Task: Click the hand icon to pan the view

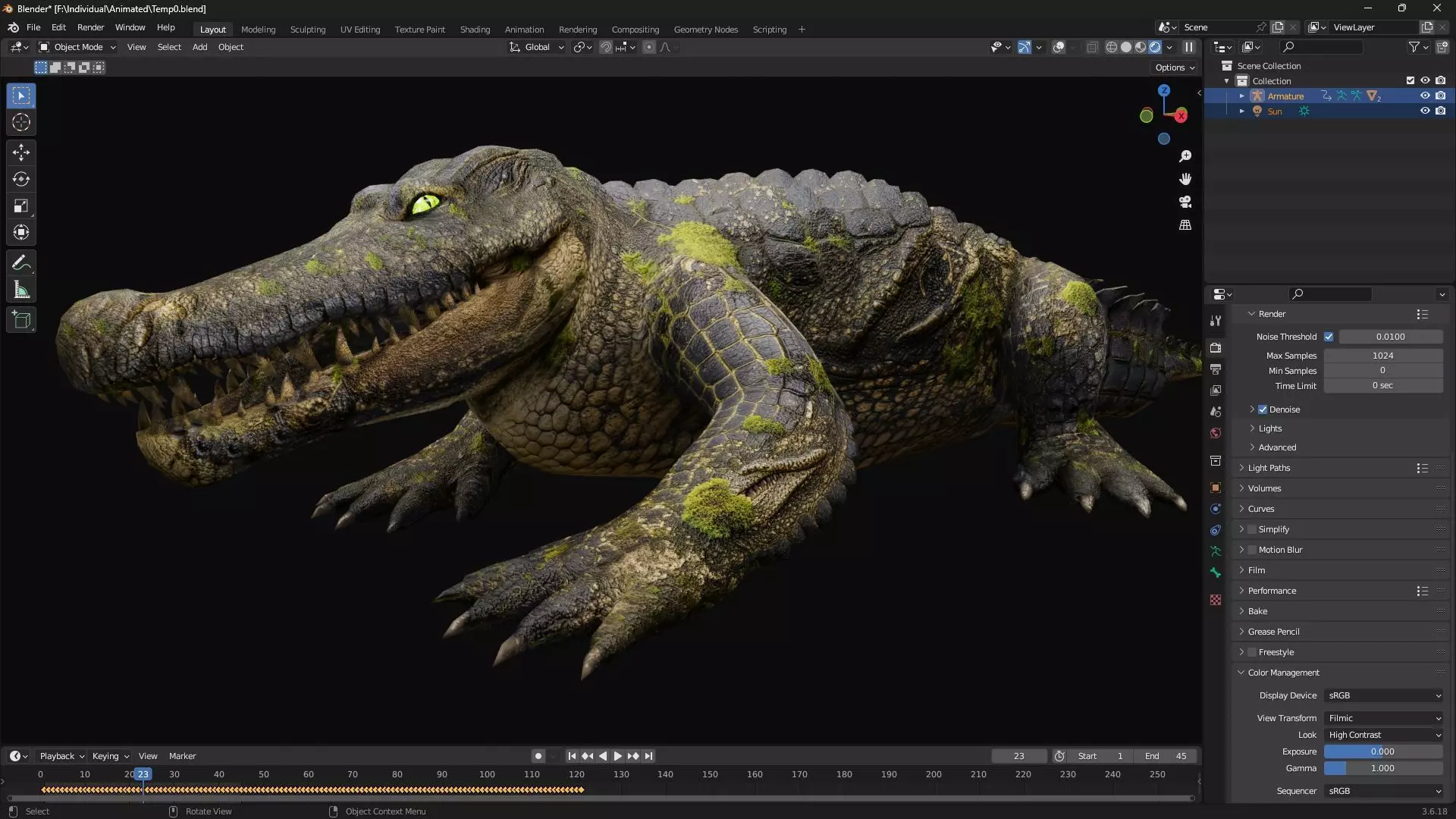Action: [x=1185, y=179]
